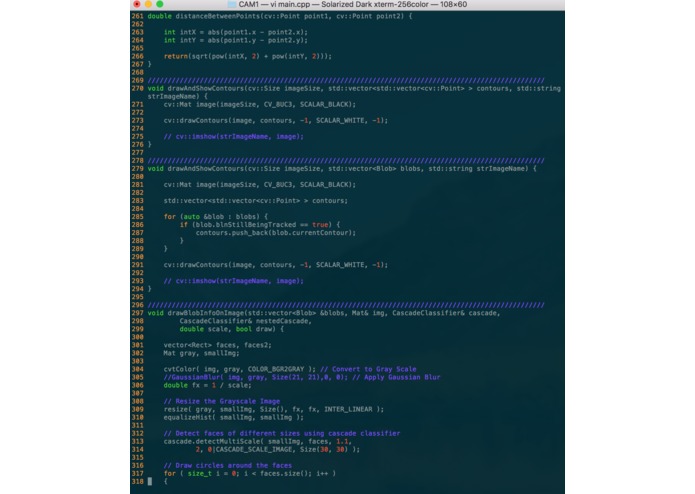Click line number 261 in the gutter
Viewport: 695px width, 494px height.
[137, 16]
